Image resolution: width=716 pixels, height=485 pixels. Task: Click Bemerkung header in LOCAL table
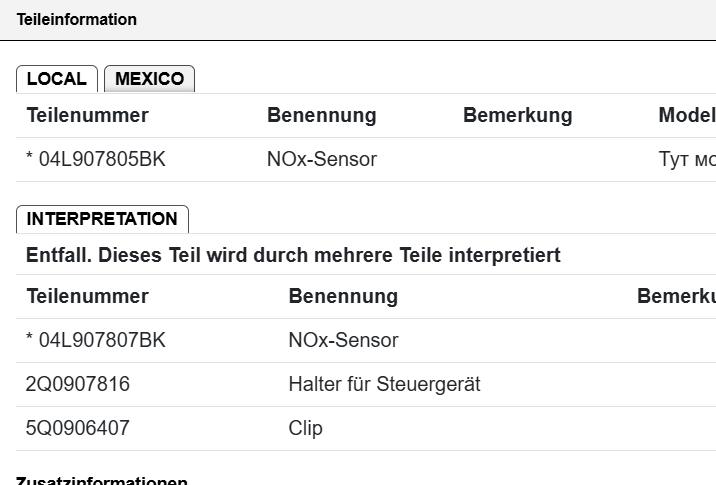click(x=517, y=115)
